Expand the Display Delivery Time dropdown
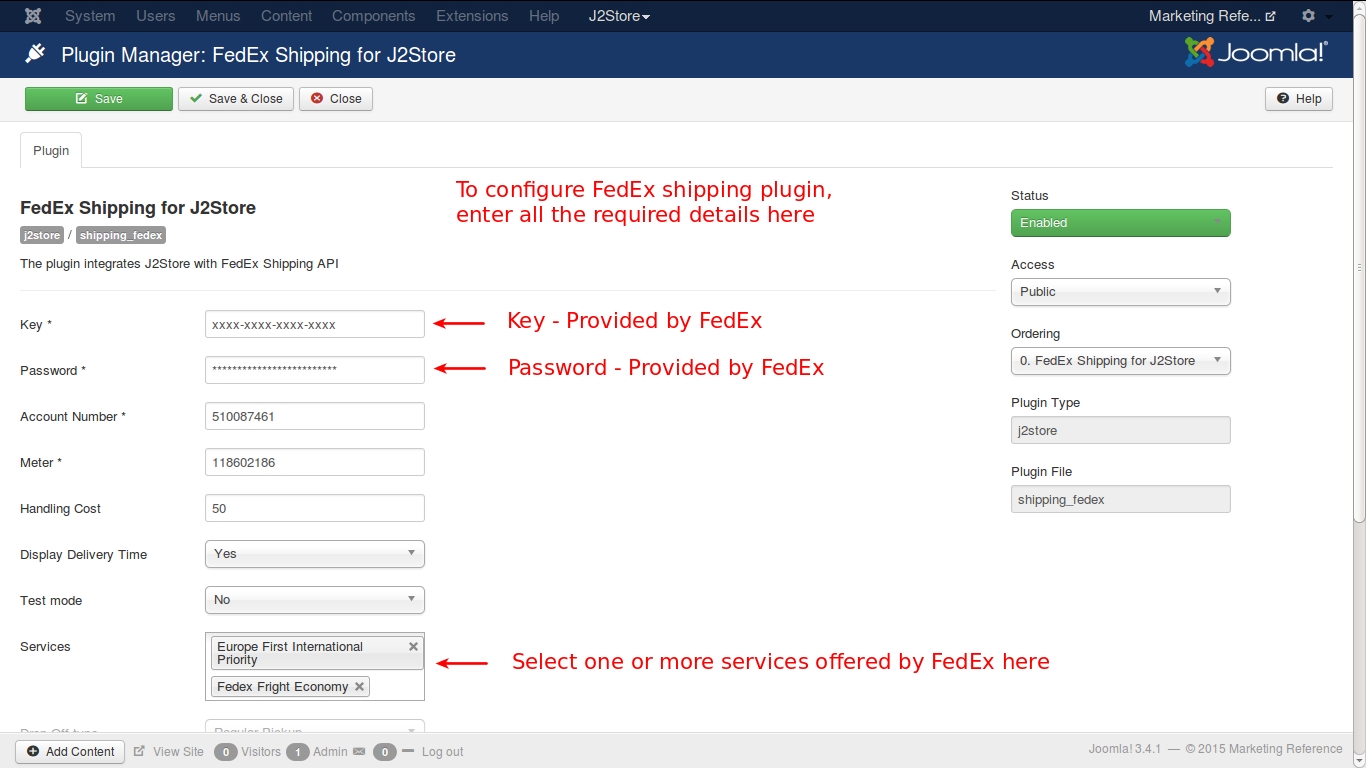The height and width of the screenshot is (768, 1366). (314, 554)
